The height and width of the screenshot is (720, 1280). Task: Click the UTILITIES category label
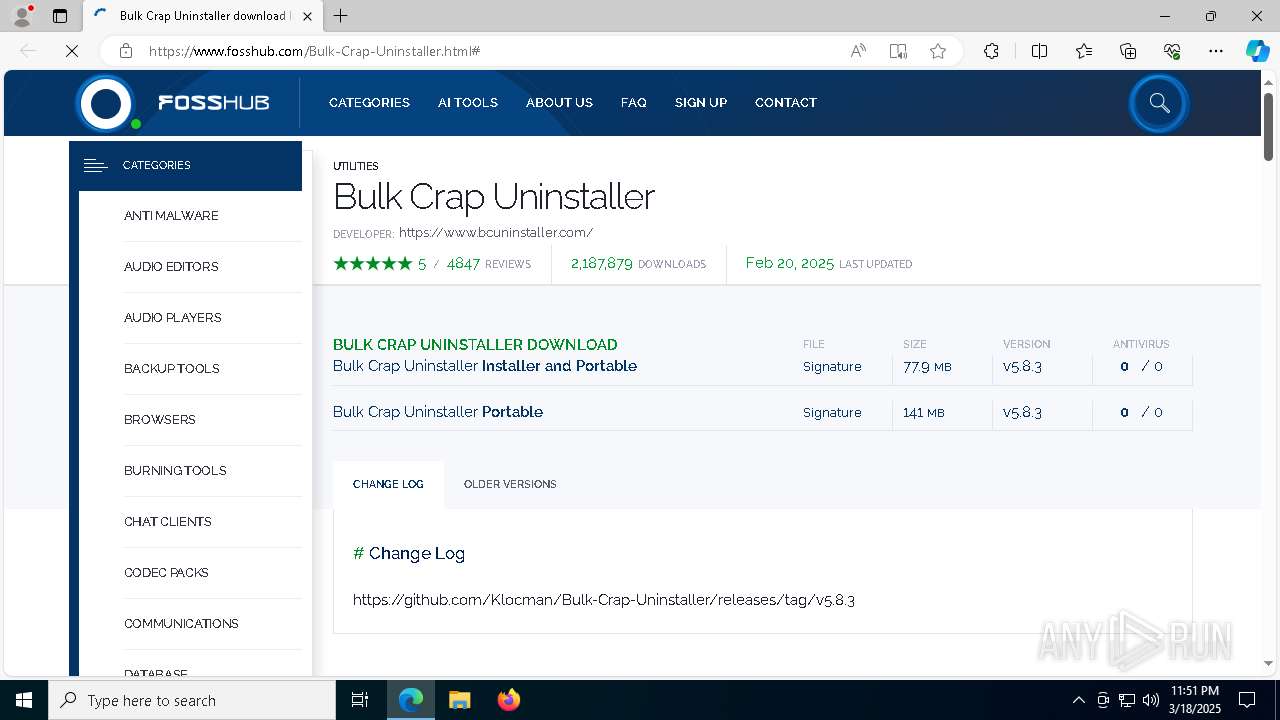coord(356,167)
